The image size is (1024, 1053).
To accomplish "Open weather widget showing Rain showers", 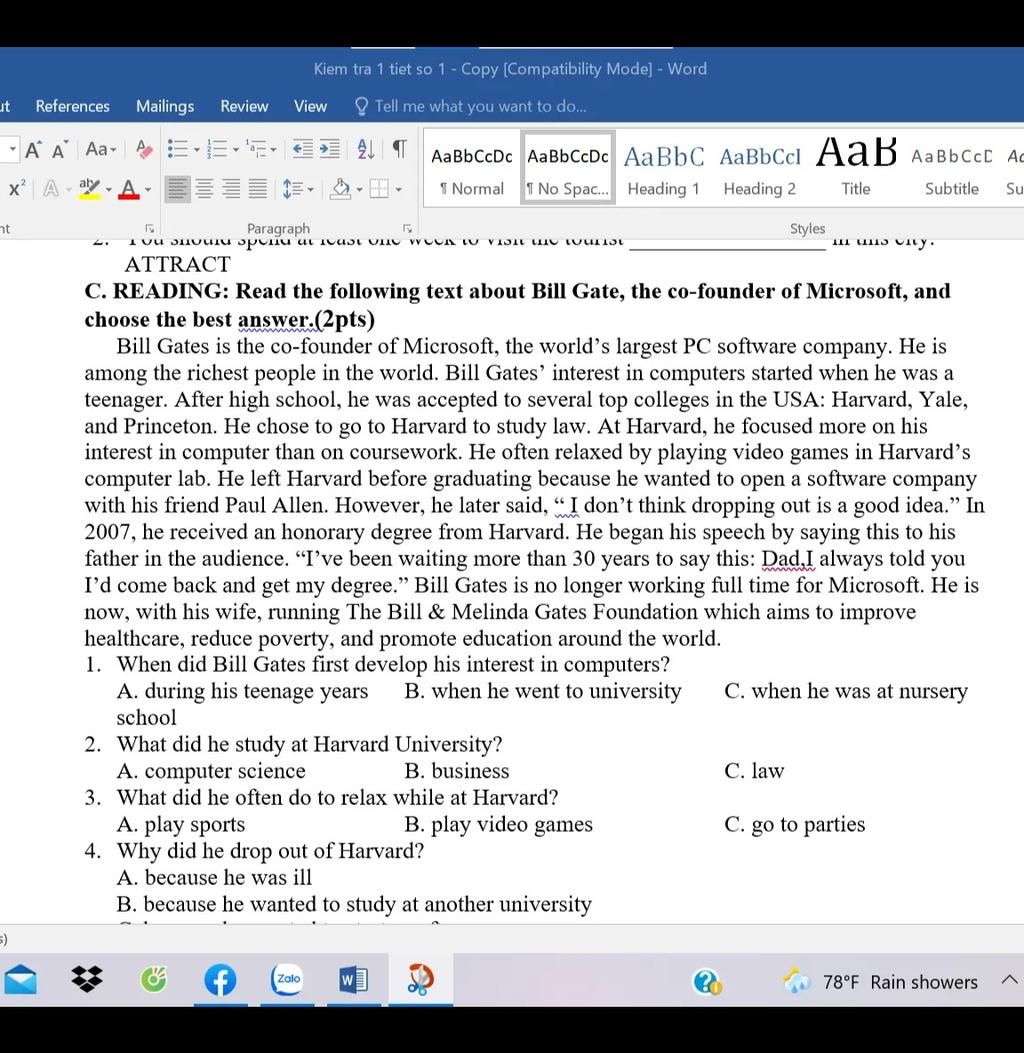I will 880,982.
